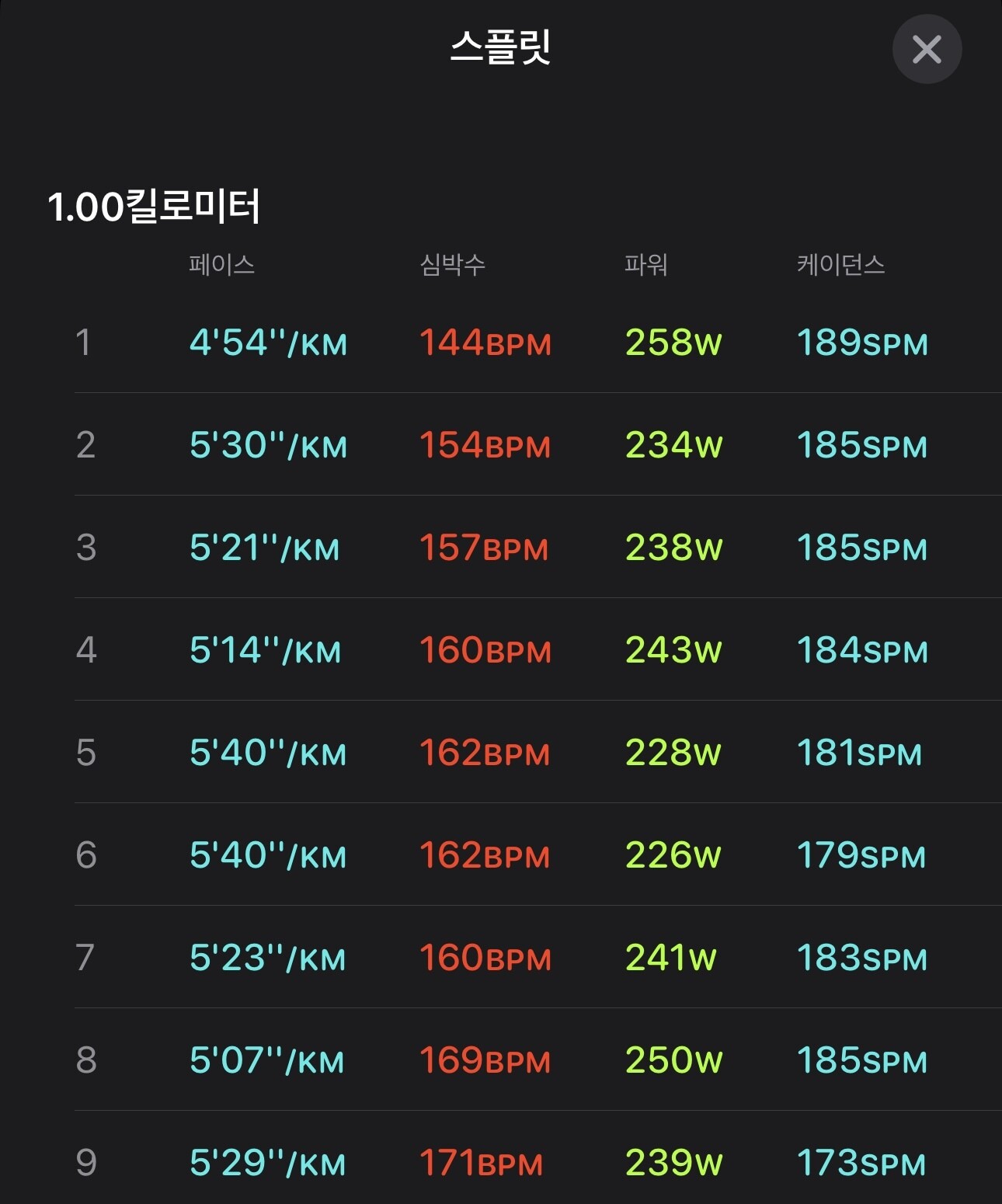
Task: Tap split 1 power value 258W
Action: pyautogui.click(x=673, y=343)
